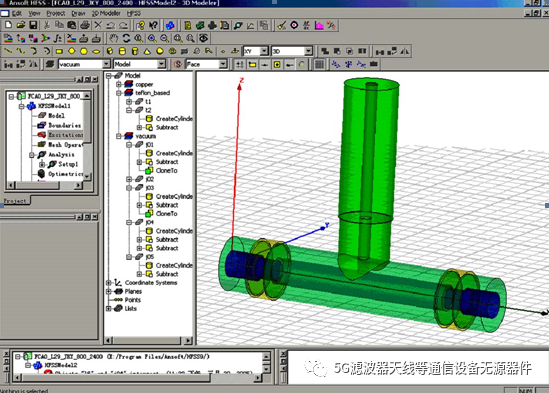Open the XY drawing plane dropdown
Image resolution: width=549 pixels, height=393 pixels.
[264, 51]
